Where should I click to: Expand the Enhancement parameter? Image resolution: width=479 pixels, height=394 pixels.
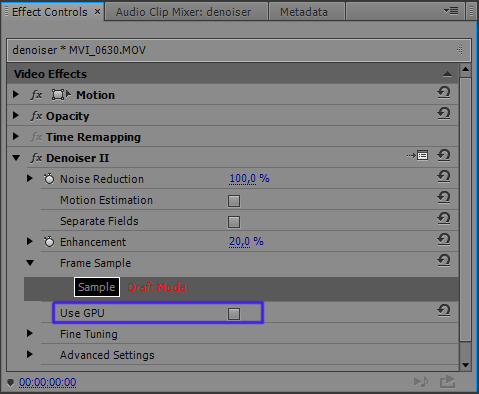pyautogui.click(x=29, y=241)
